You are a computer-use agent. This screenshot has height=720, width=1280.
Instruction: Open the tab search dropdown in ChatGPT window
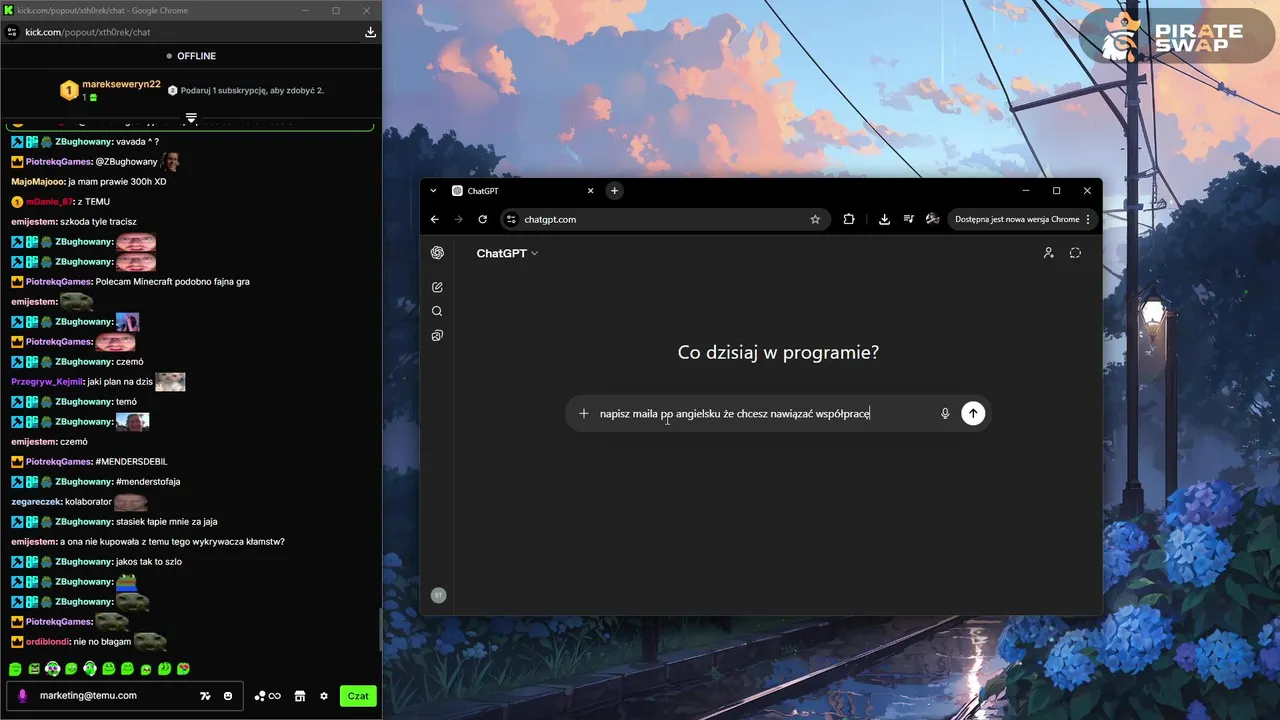coord(433,191)
